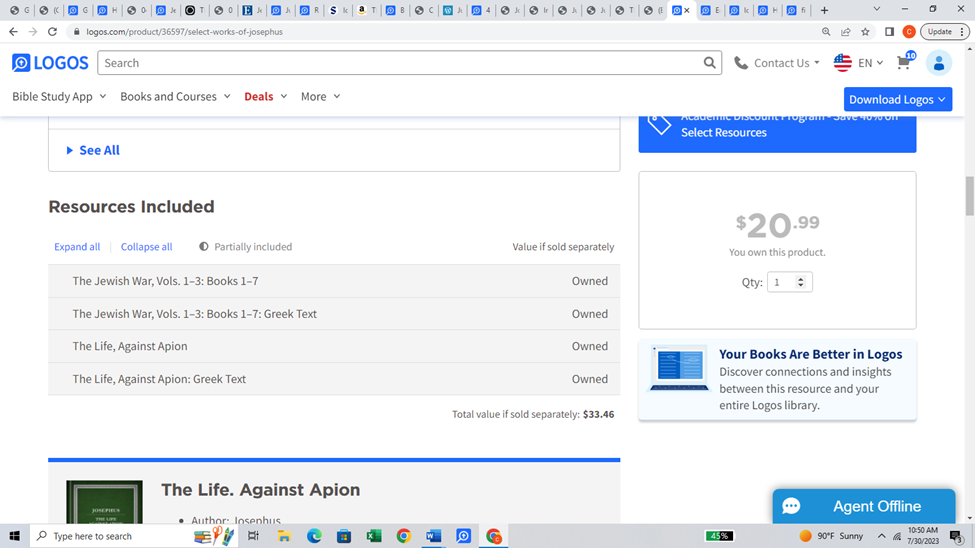This screenshot has height=548, width=975.
Task: Open the zoom magnifier icon in address bar
Action: point(826,32)
